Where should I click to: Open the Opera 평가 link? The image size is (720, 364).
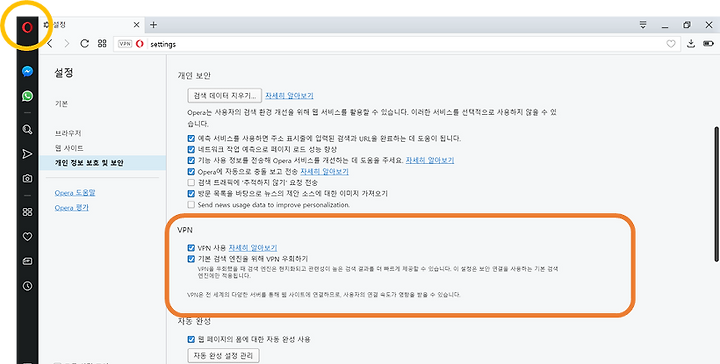point(72,207)
